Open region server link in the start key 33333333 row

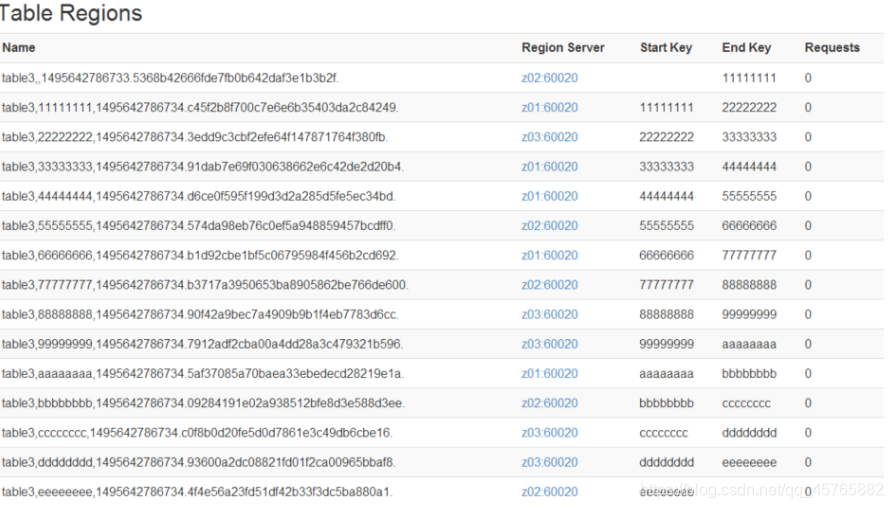[550, 167]
